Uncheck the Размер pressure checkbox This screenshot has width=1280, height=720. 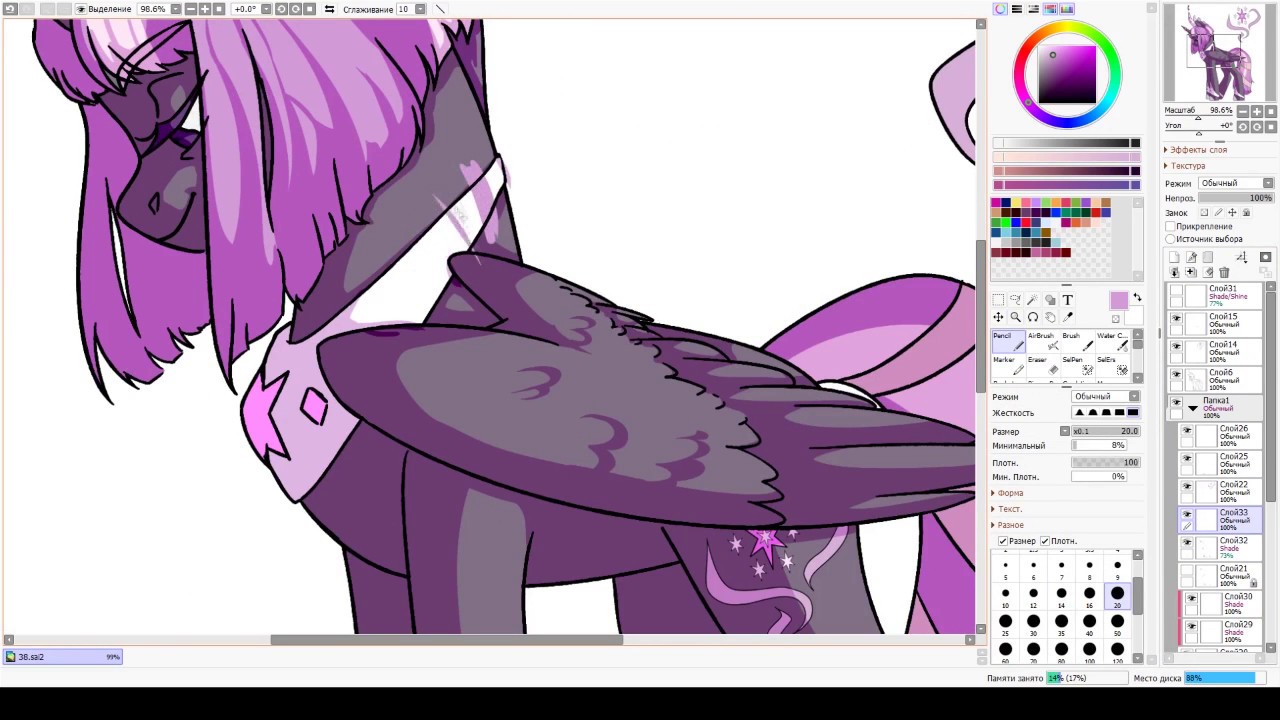tap(1003, 541)
